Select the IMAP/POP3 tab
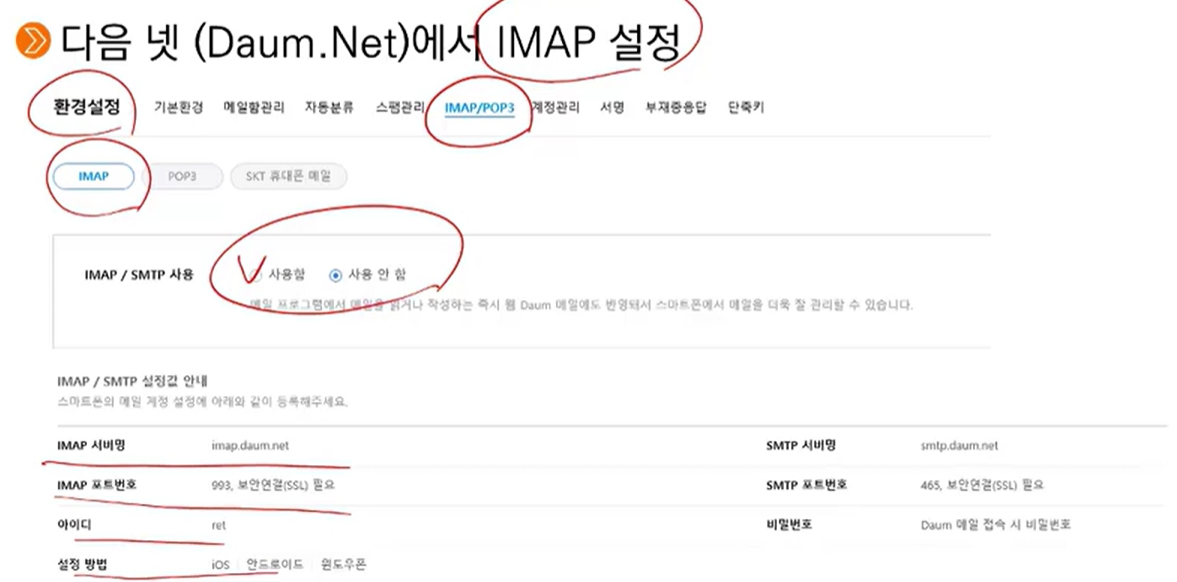The height and width of the screenshot is (582, 1177). (479, 108)
